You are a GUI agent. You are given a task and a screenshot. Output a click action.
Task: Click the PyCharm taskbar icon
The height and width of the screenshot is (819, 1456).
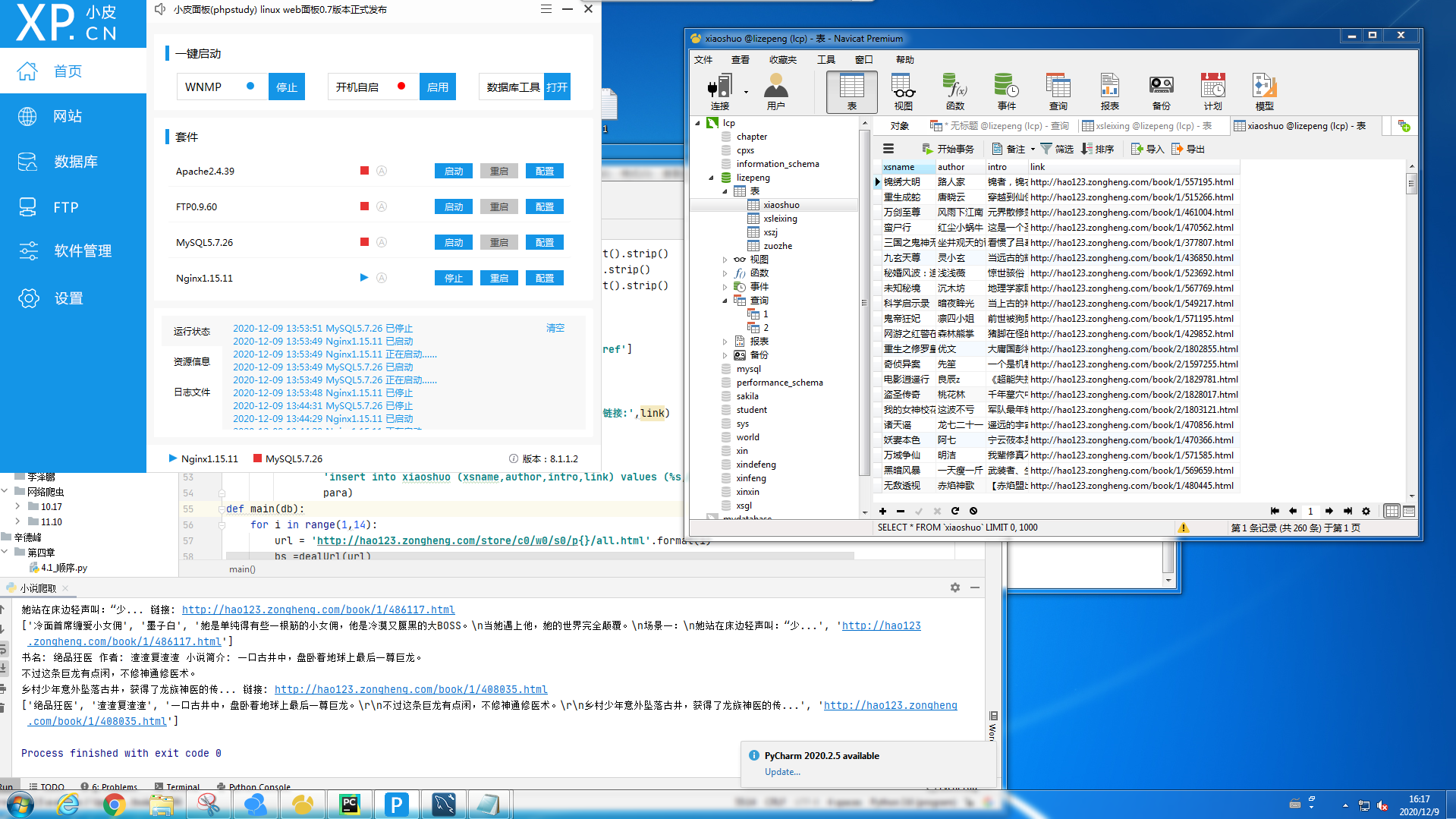[x=349, y=805]
